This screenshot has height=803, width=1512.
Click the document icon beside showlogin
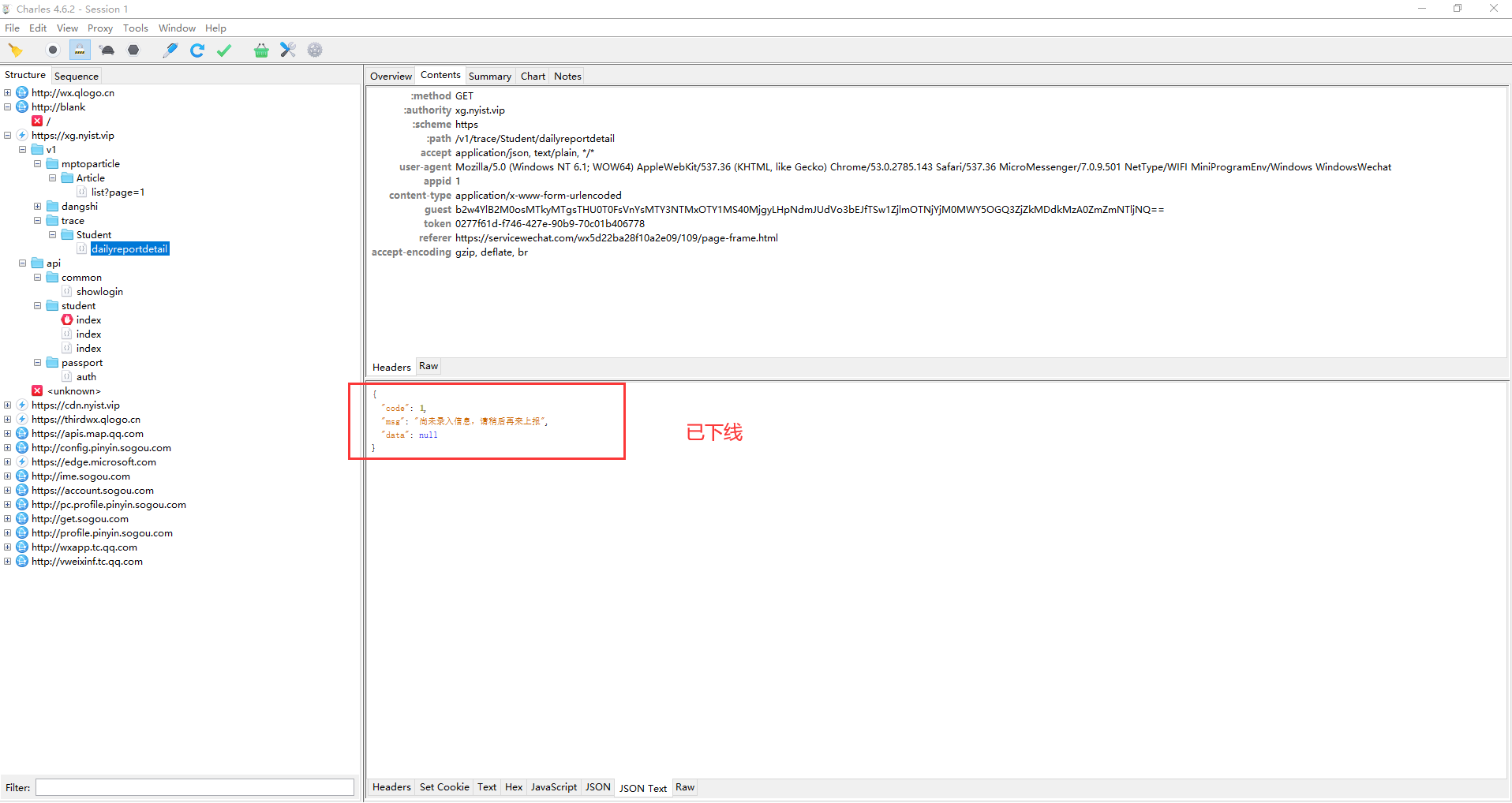pos(67,292)
